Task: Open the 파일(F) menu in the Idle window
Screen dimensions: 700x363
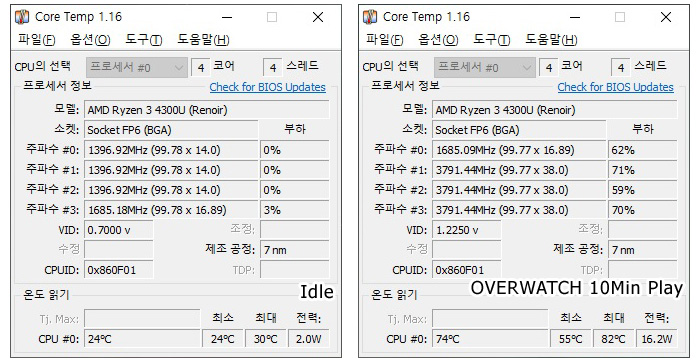Action: click(x=37, y=40)
